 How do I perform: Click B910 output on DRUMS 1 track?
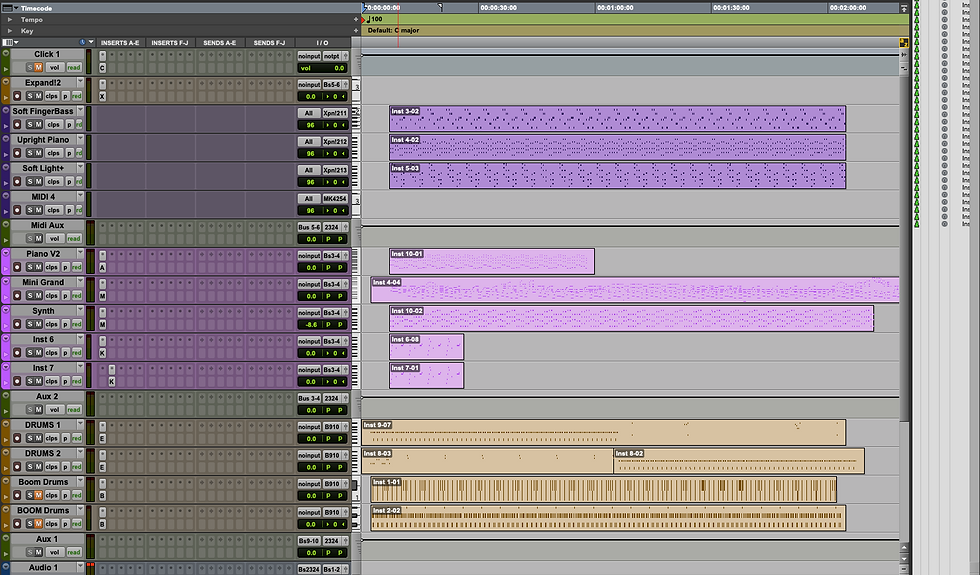[332, 427]
